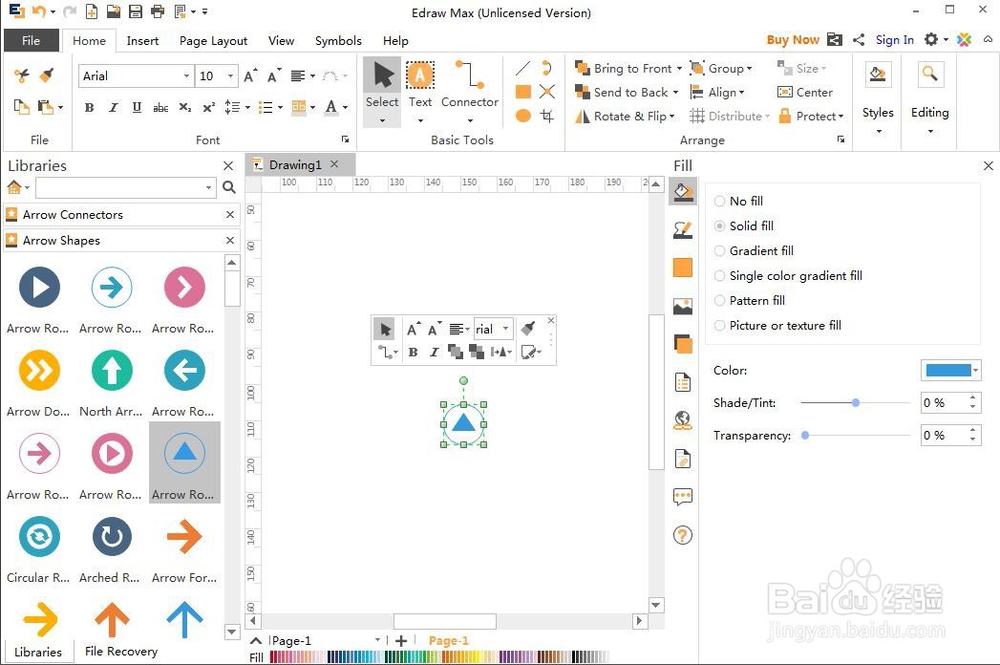Click the orange fill color swatch in sidebar
Image resolution: width=1000 pixels, height=665 pixels.
[682, 268]
